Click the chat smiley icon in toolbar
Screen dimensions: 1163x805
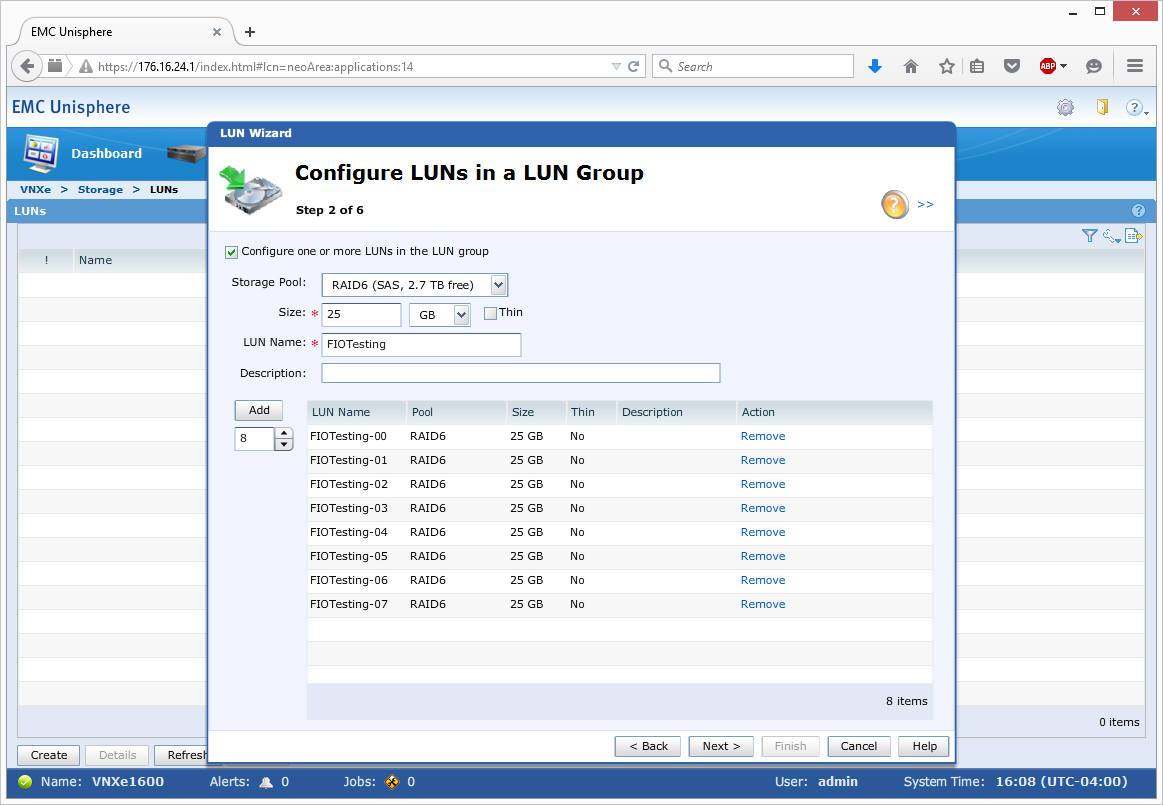(1093, 66)
